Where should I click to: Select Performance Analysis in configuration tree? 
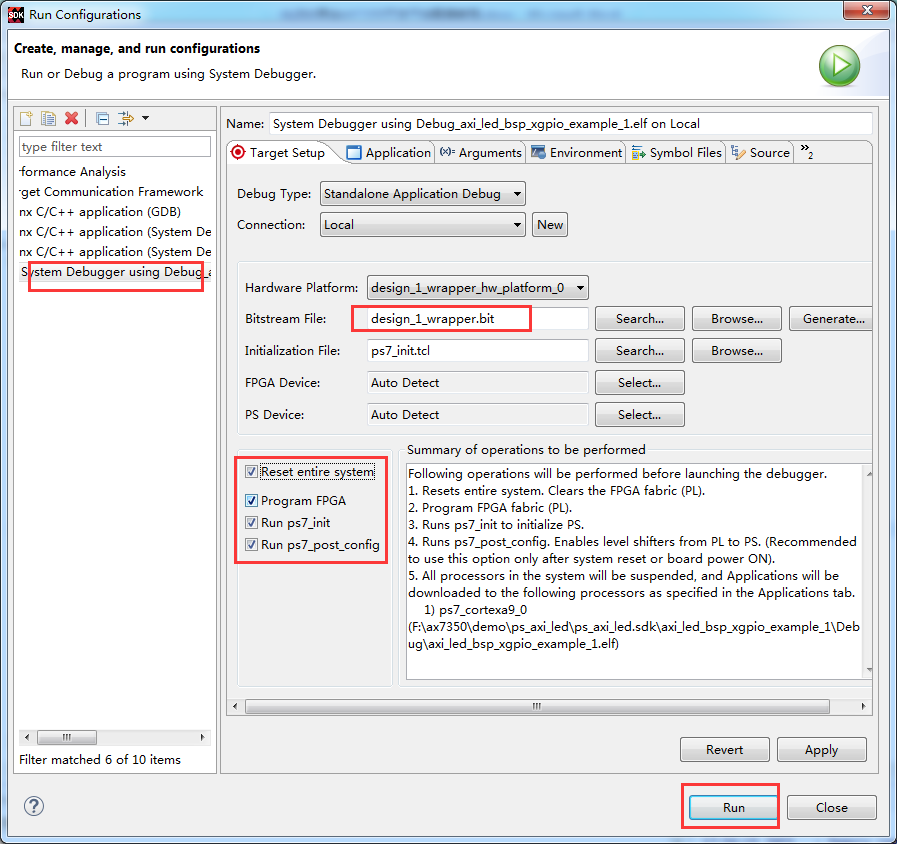pyautogui.click(x=73, y=172)
